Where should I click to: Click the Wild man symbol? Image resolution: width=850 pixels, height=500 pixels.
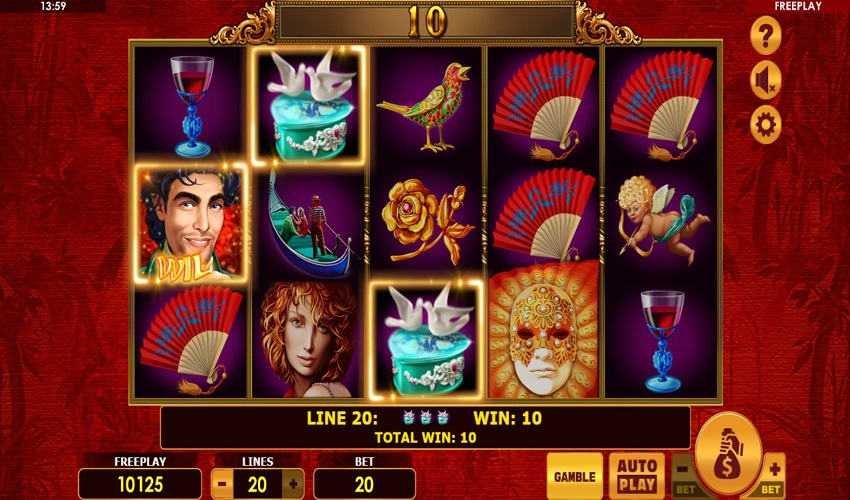[190, 223]
